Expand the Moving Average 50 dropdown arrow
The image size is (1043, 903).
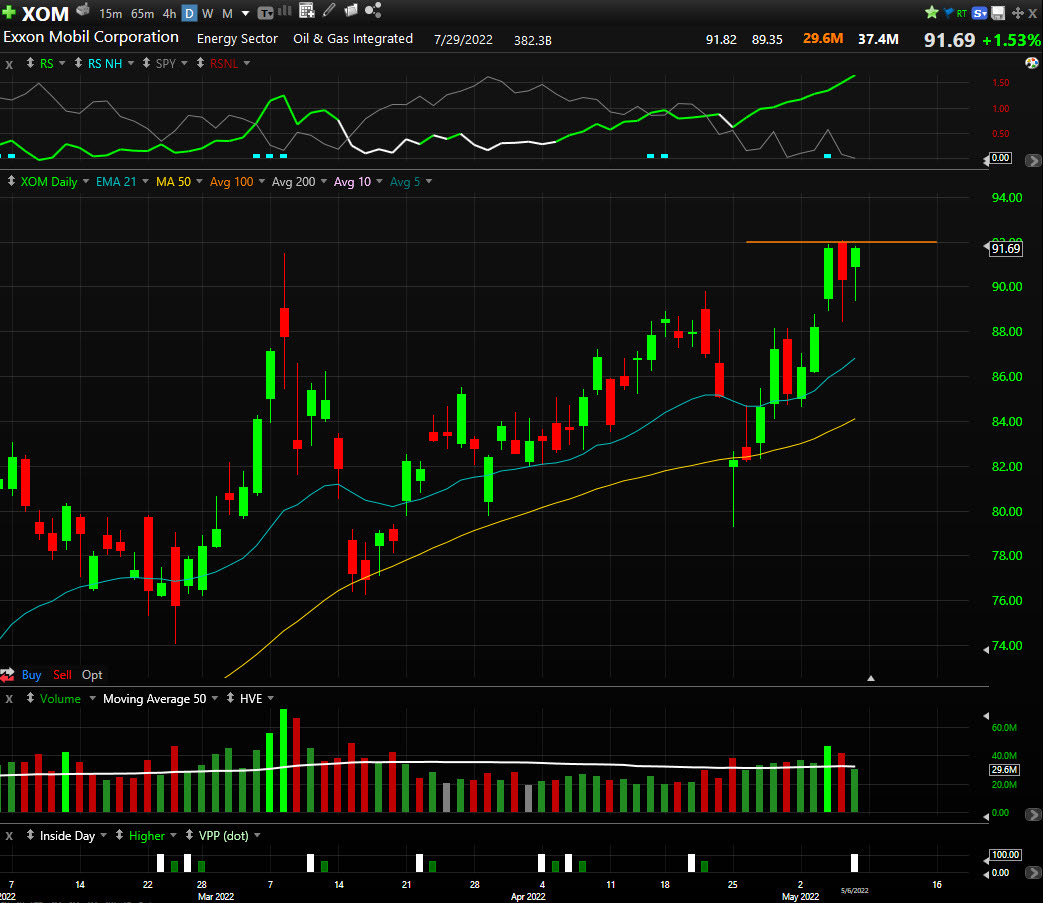coord(214,698)
